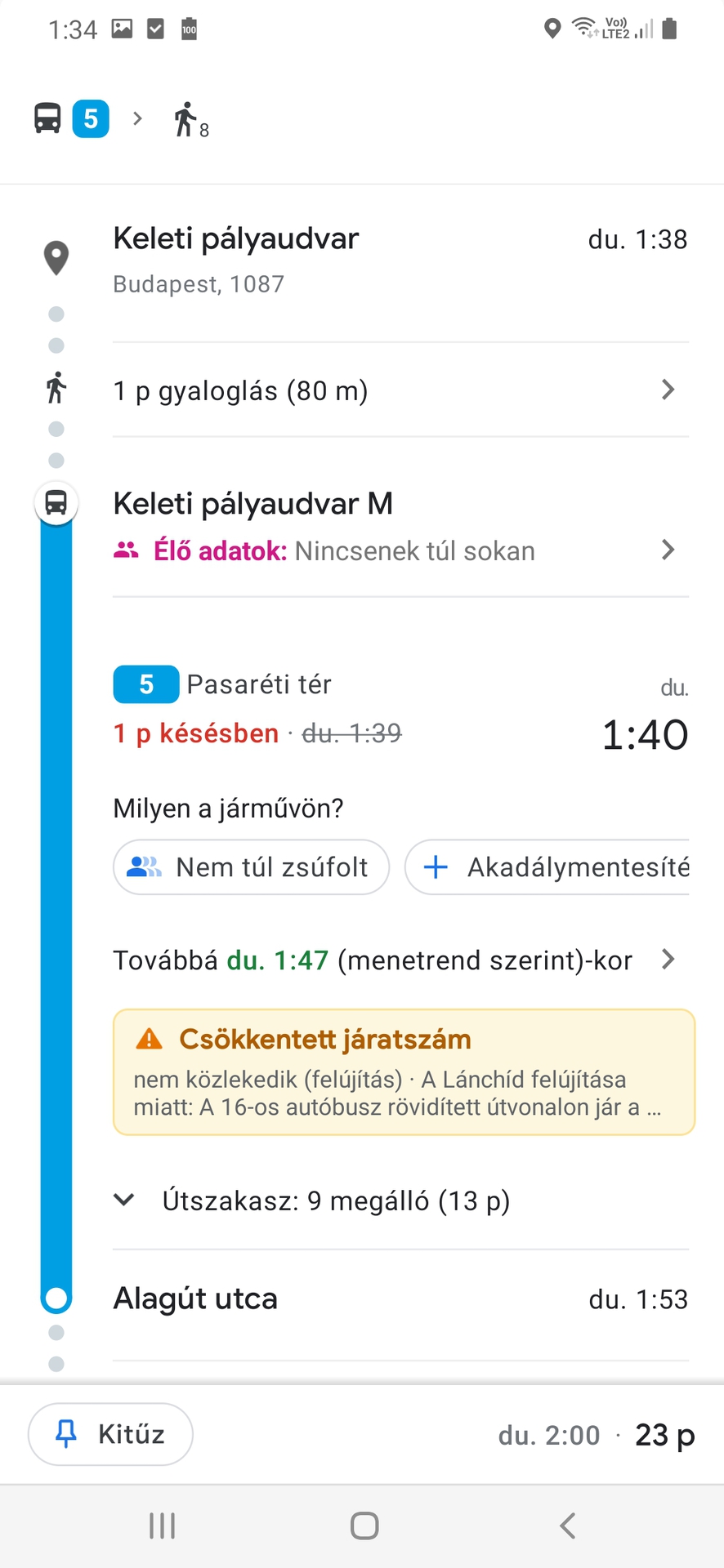Open the Csökkentett járatszám alert
Screen dimensions: 724x1568
click(404, 1072)
